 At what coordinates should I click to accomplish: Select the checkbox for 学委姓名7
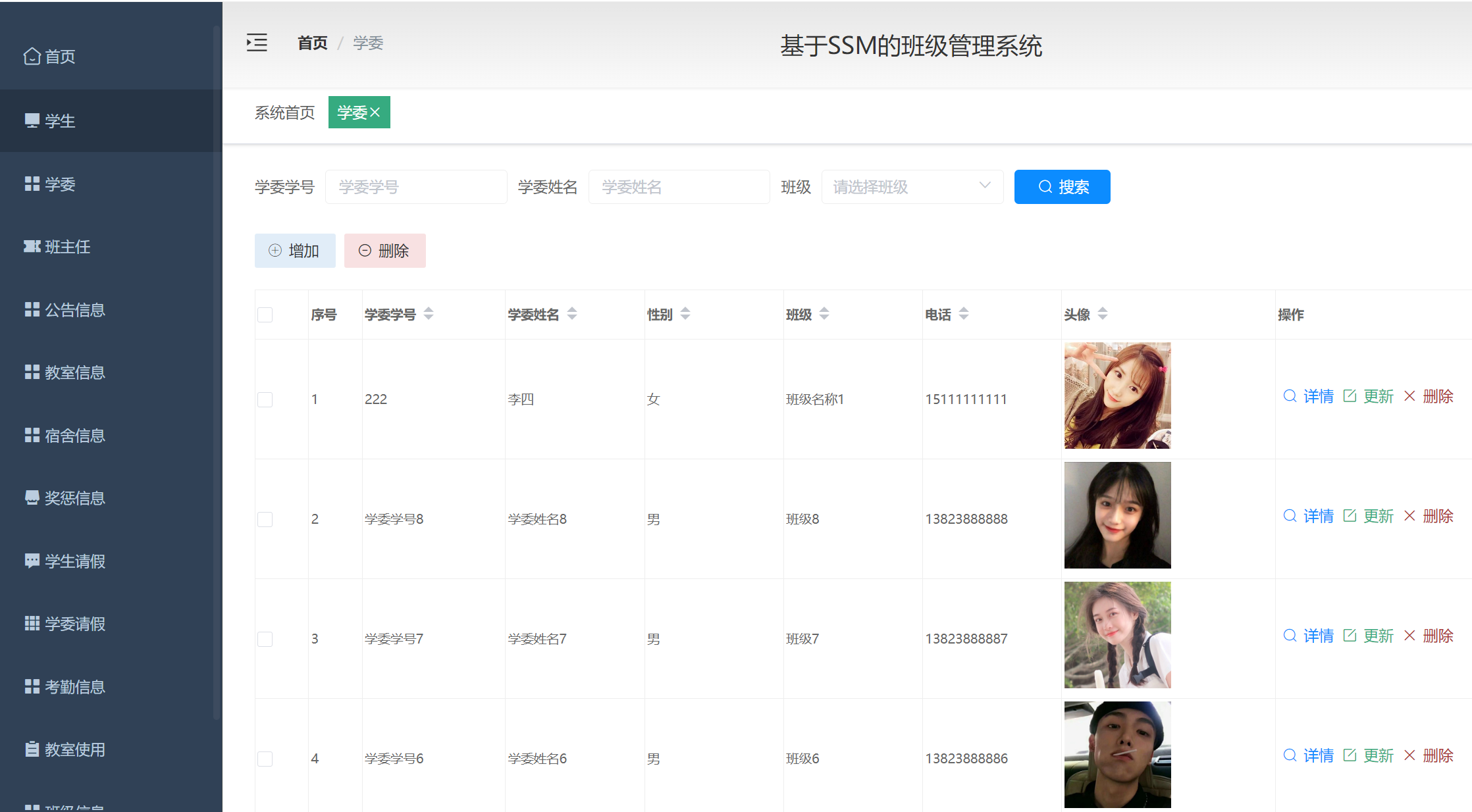click(265, 638)
